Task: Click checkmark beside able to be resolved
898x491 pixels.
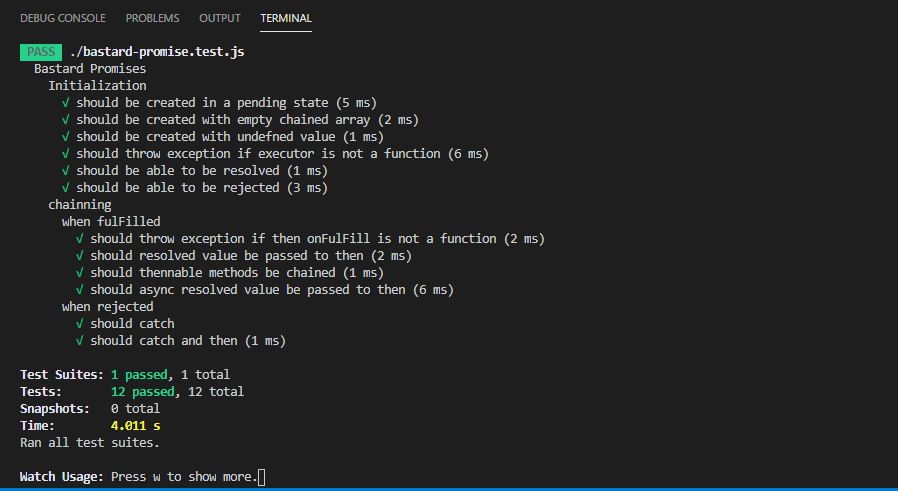Action: click(x=65, y=171)
